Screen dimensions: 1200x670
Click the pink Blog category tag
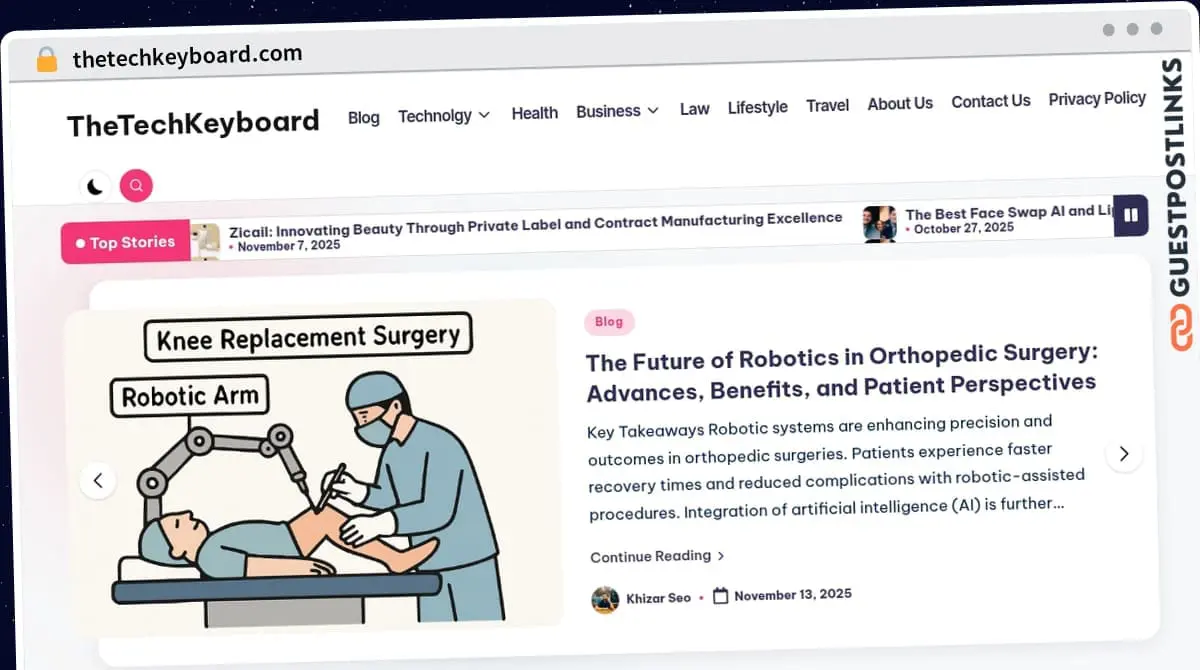(x=609, y=322)
